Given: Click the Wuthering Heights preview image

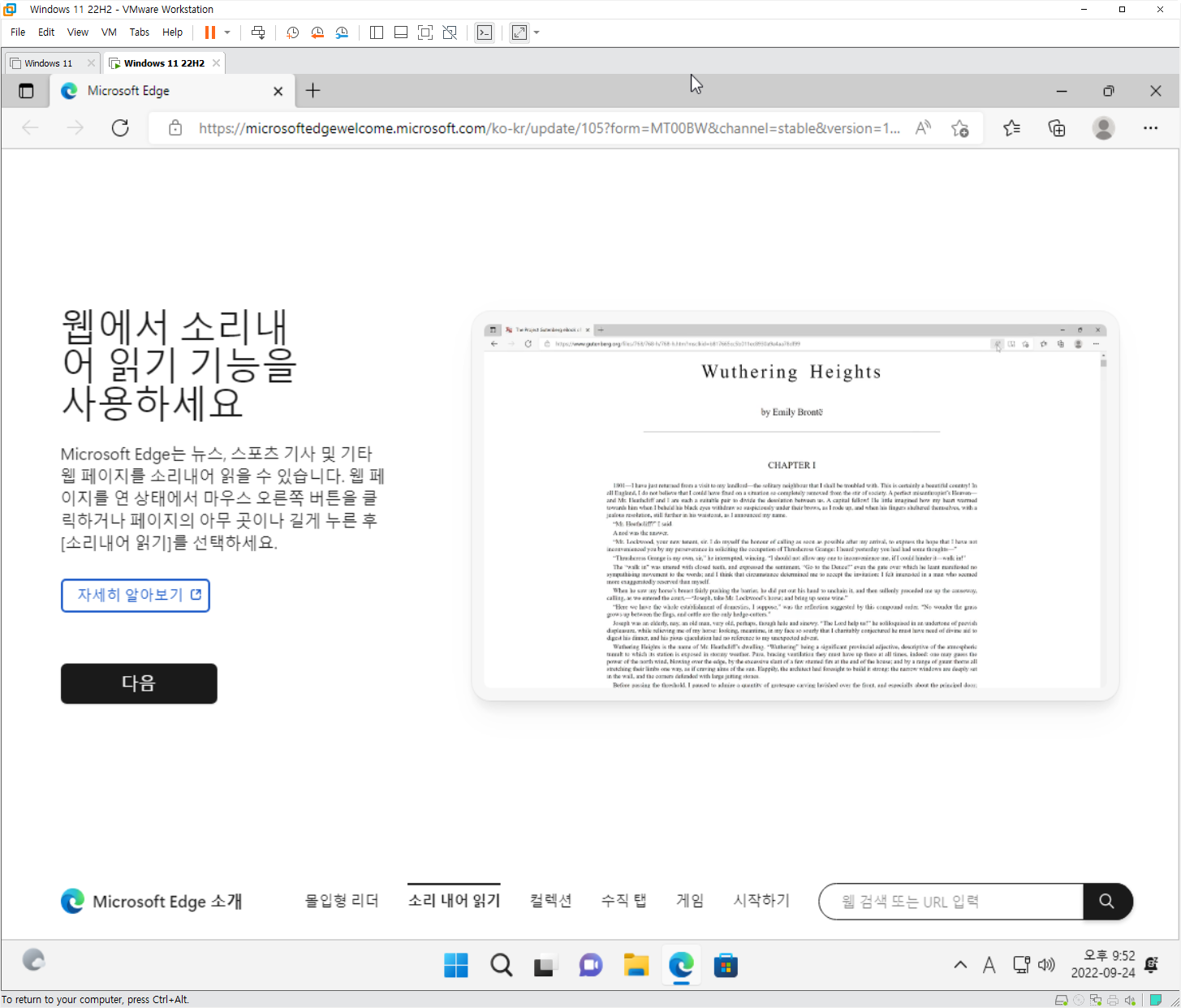Looking at the screenshot, I should point(795,506).
